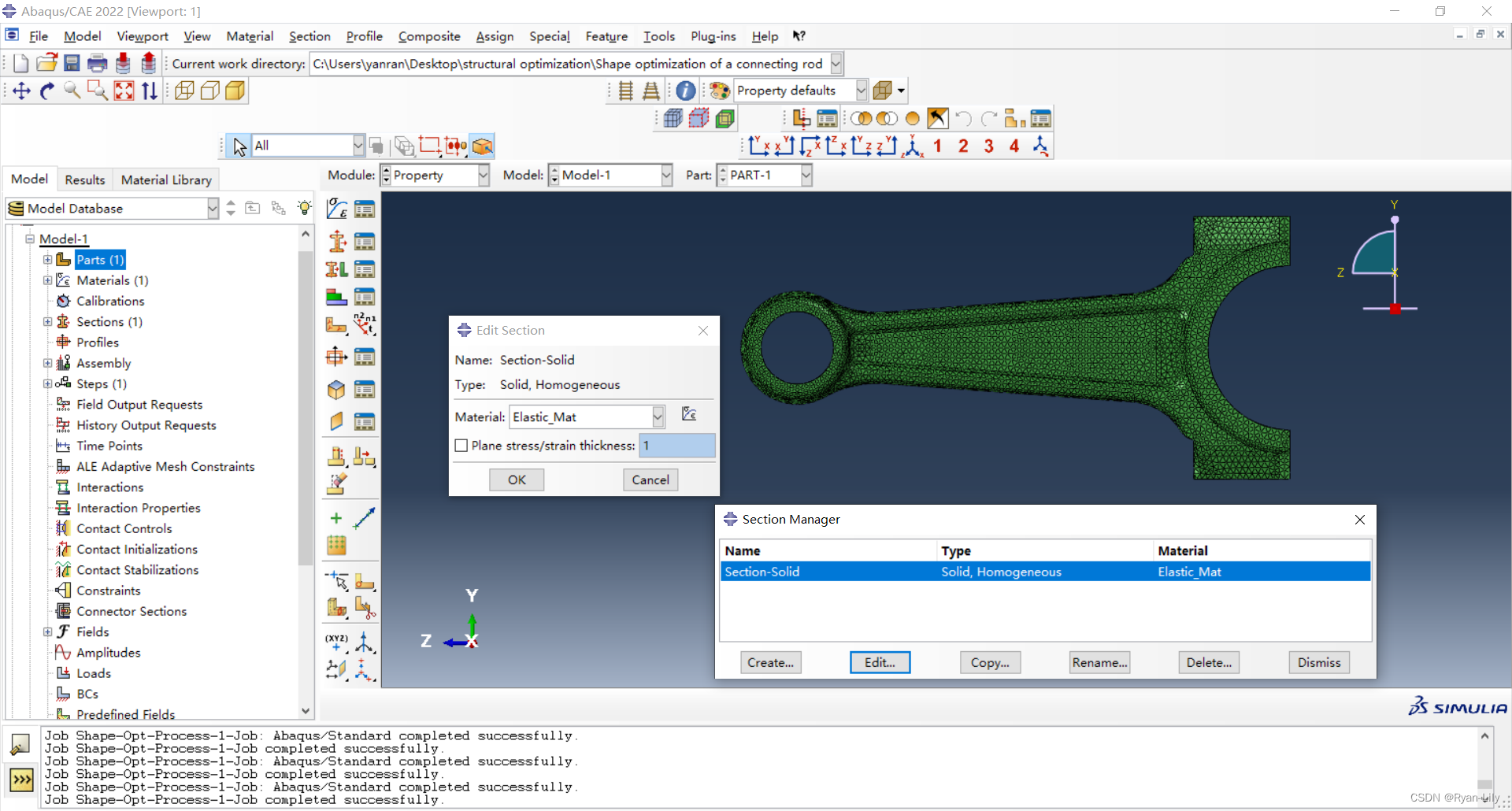Click the Interactions item in model tree
1512x811 pixels.
[109, 487]
